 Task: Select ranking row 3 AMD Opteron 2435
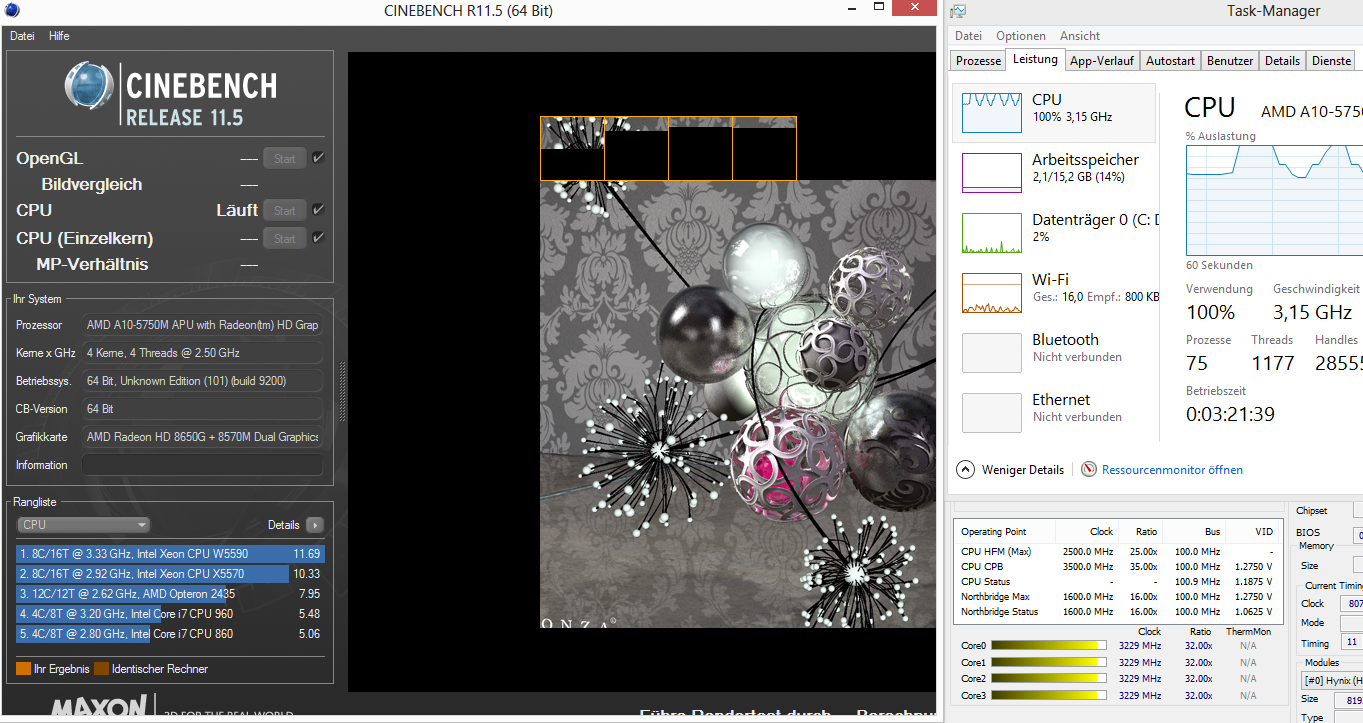pyautogui.click(x=171, y=594)
